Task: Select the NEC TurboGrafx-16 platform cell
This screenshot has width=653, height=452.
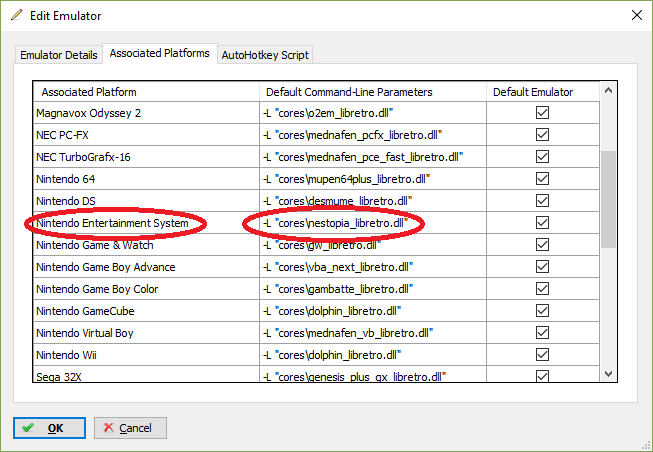Action: pyautogui.click(x=146, y=157)
